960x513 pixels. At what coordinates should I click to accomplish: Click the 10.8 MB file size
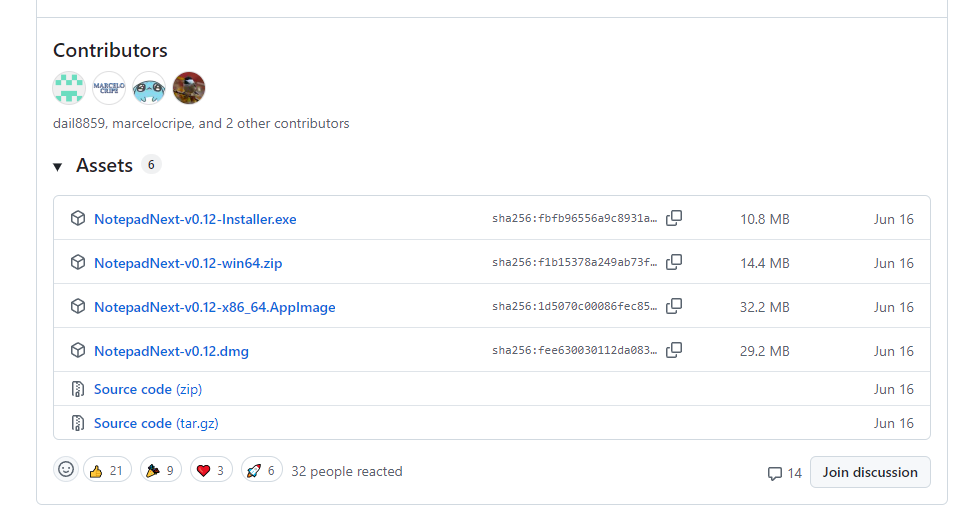765,219
